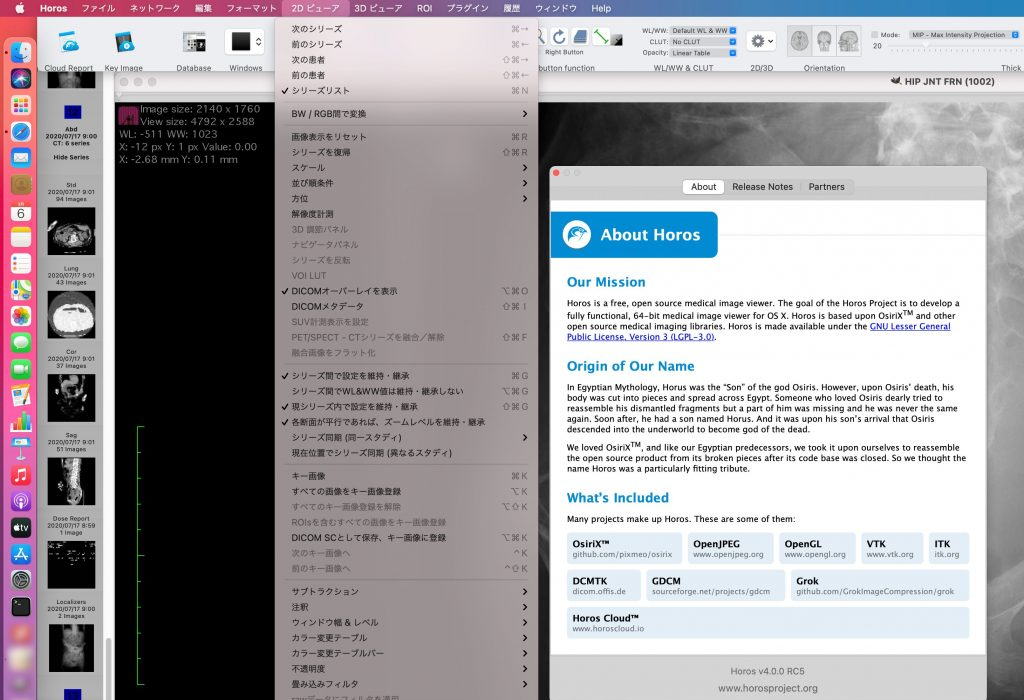The image size is (1024, 700).
Task: Open the CLUT dropdown
Action: point(703,42)
